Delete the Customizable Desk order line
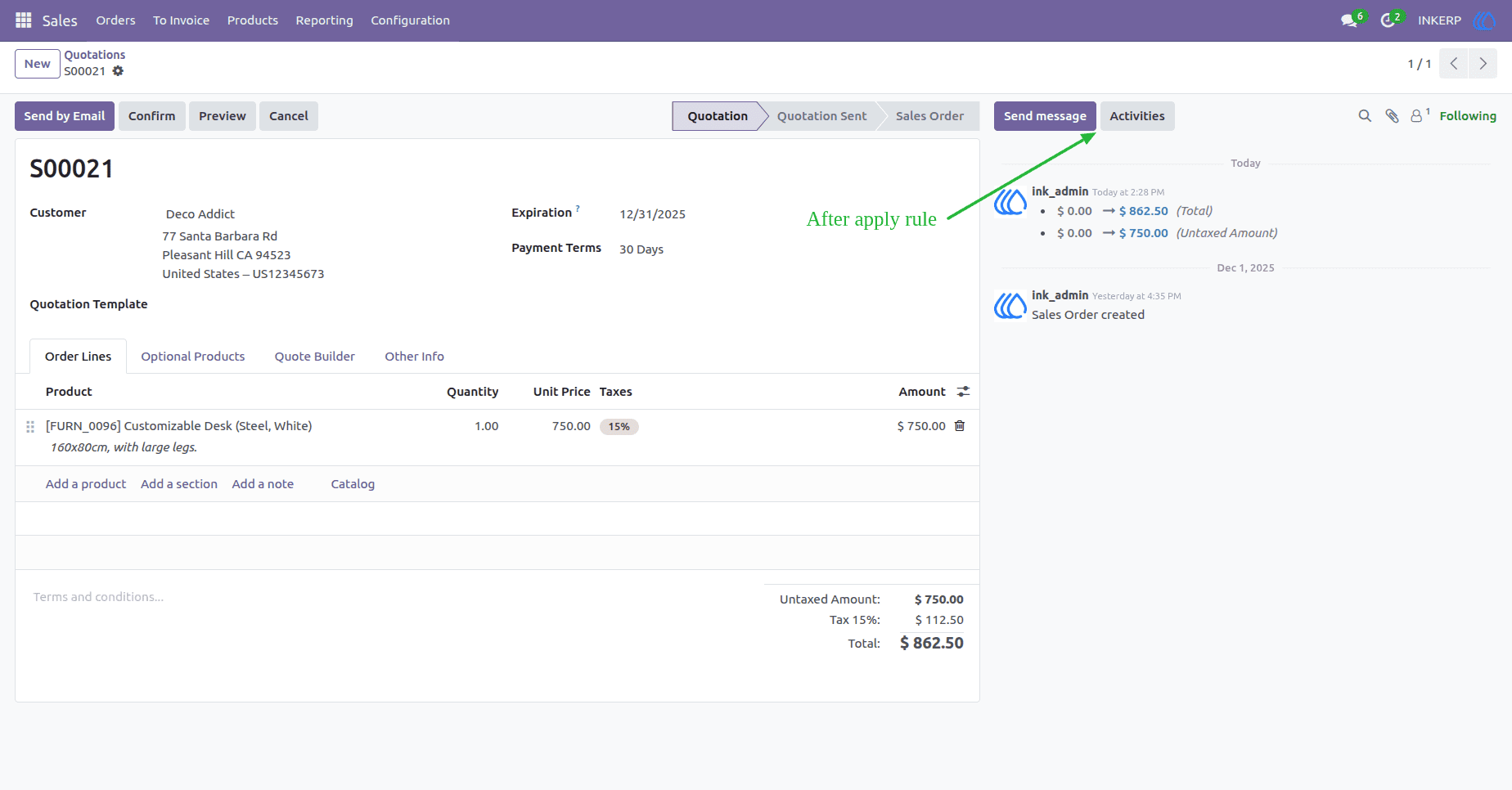This screenshot has height=790, width=1512. (x=960, y=426)
